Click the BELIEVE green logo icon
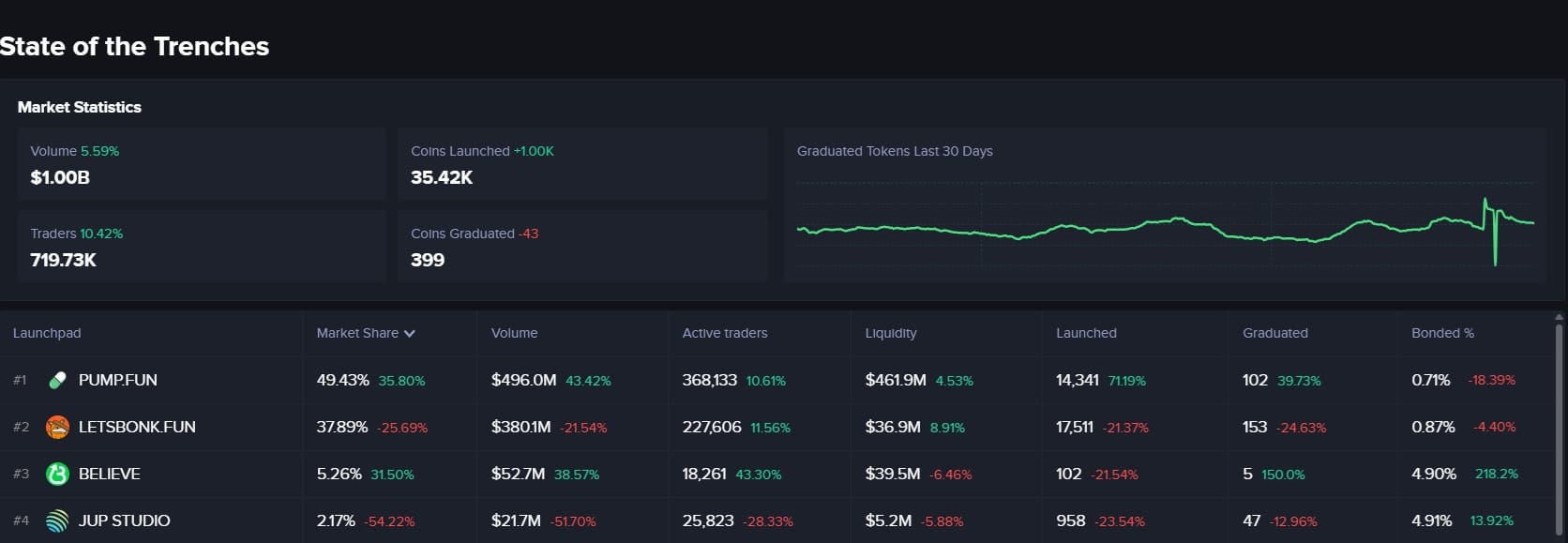Image resolution: width=1568 pixels, height=543 pixels. pyautogui.click(x=57, y=474)
